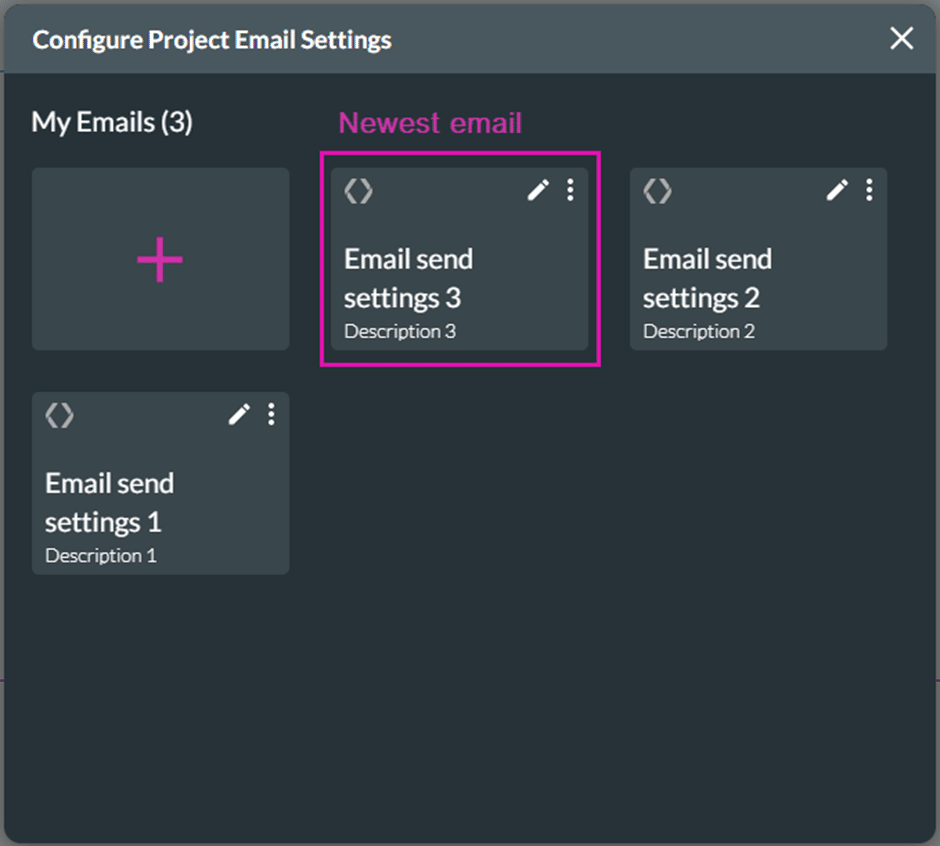940x846 pixels.
Task: Edit Email send settings 1 with pencil icon
Action: pyautogui.click(x=239, y=414)
